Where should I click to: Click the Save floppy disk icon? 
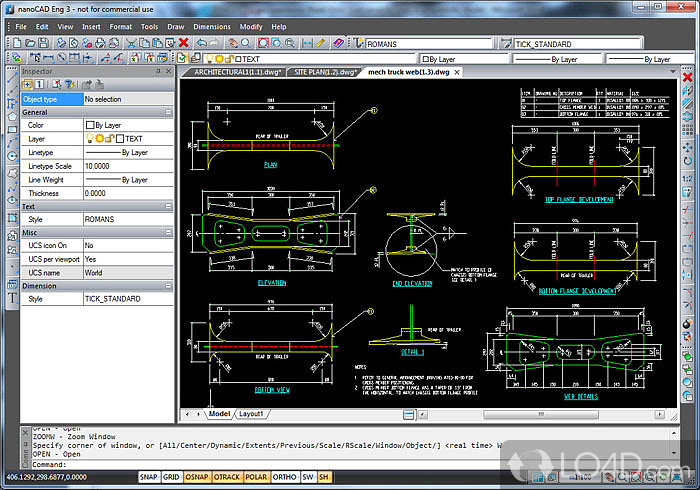[43, 43]
